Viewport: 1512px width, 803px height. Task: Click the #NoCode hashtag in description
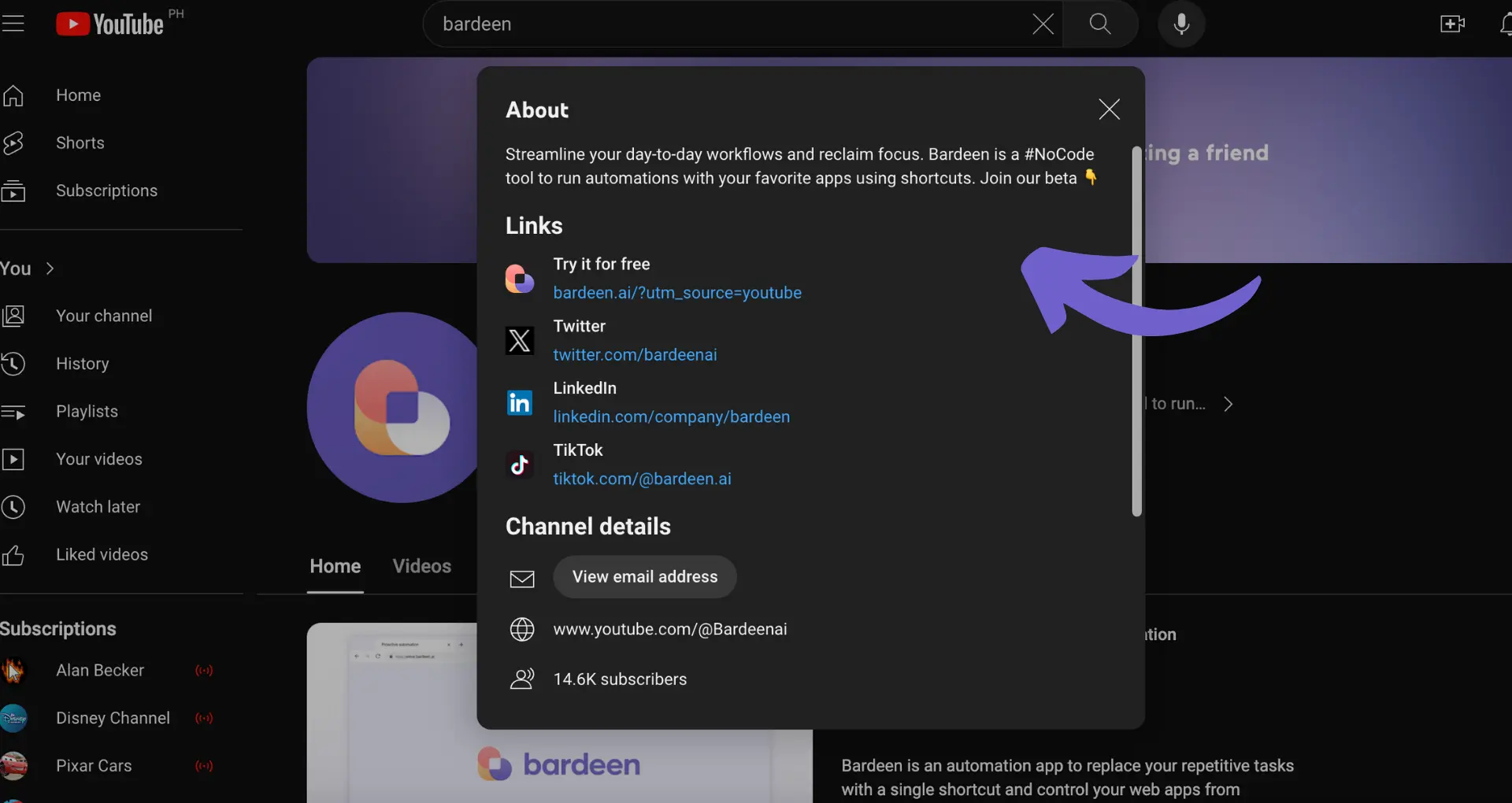[x=1058, y=154]
